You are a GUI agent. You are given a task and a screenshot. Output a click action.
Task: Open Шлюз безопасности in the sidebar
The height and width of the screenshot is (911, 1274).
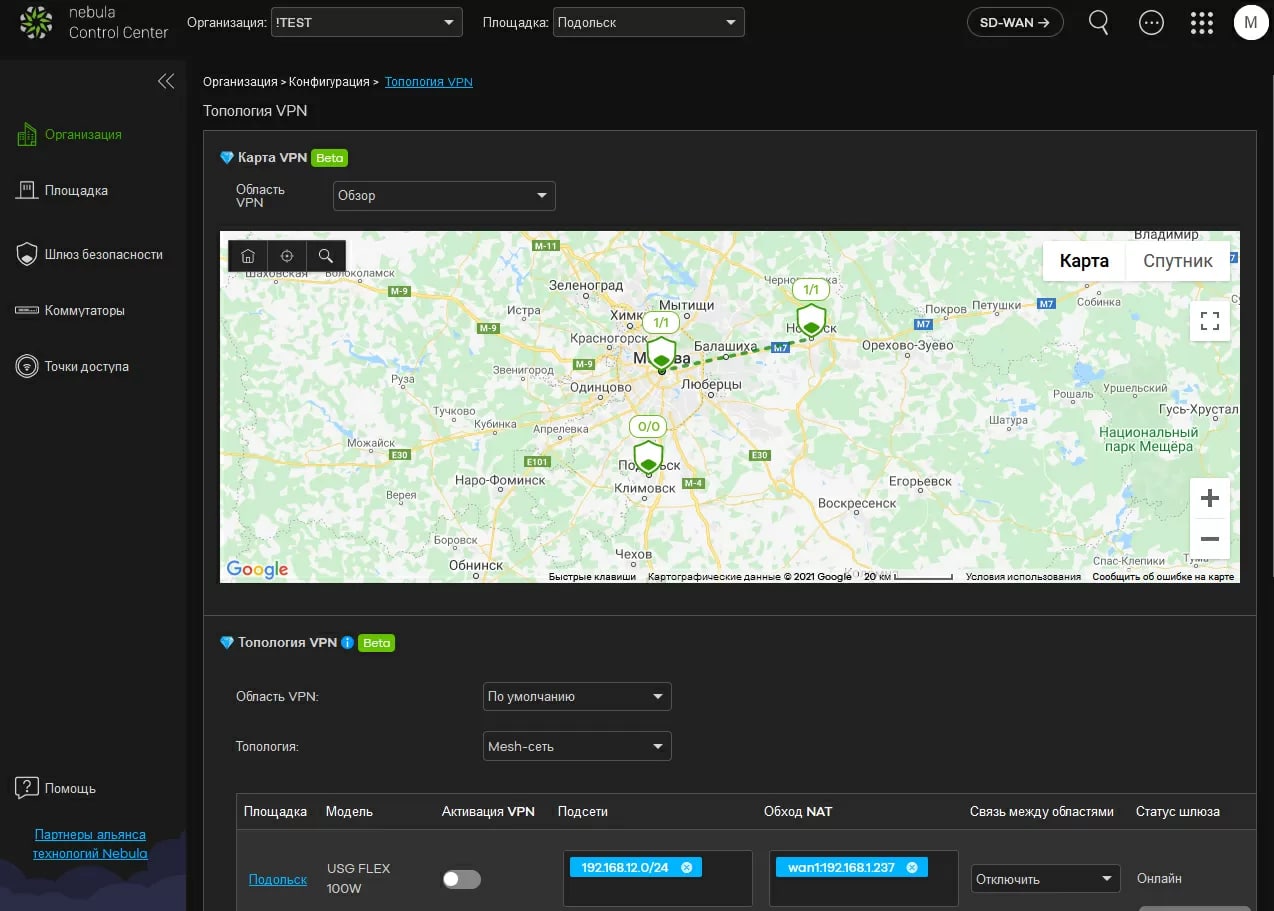(x=103, y=254)
